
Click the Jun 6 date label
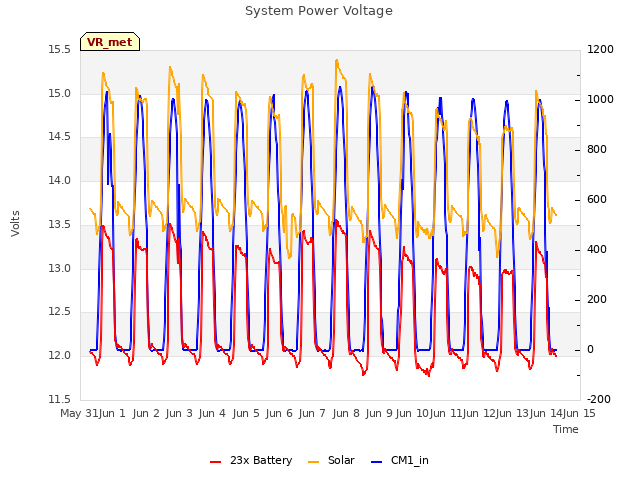[279, 413]
